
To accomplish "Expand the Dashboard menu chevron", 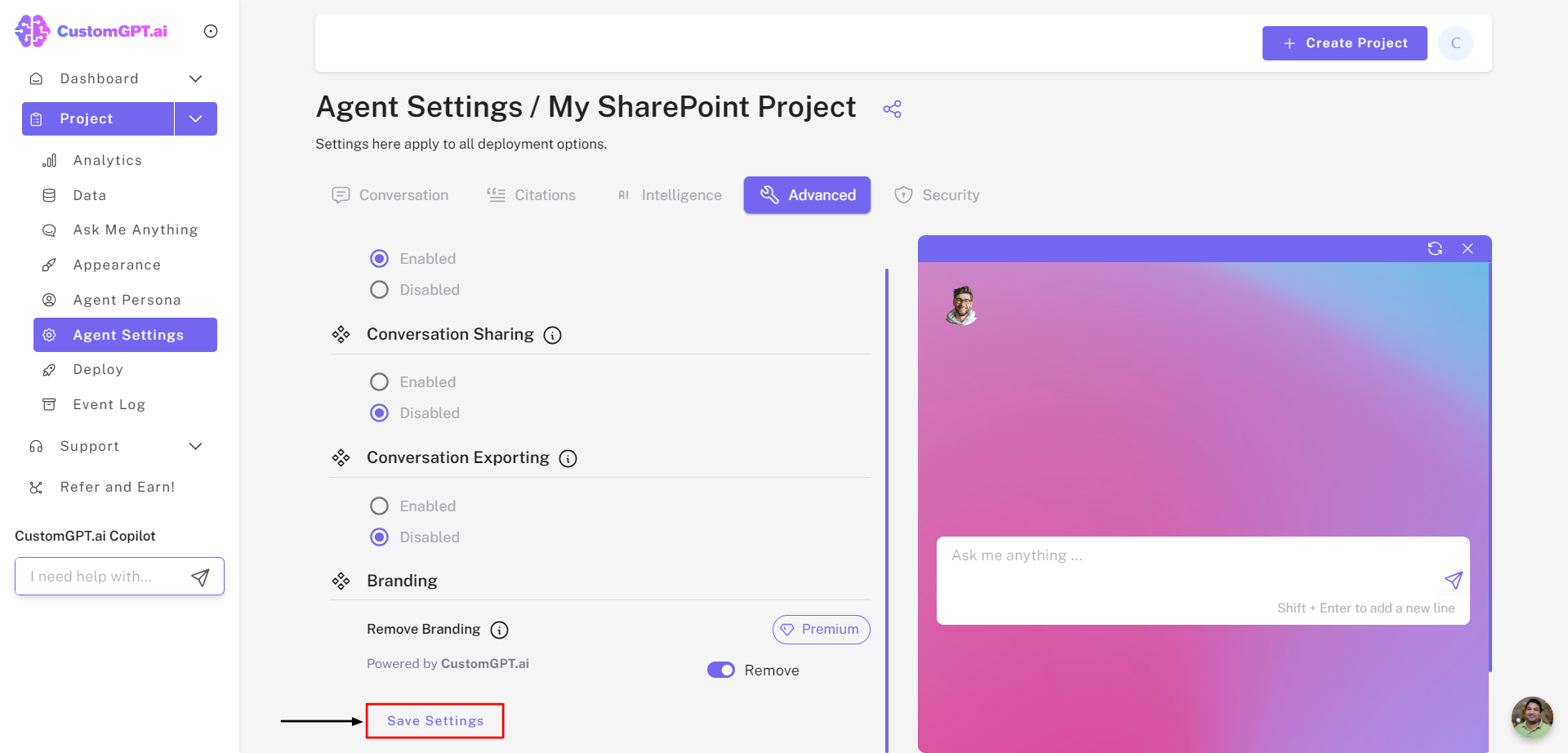I will (195, 78).
